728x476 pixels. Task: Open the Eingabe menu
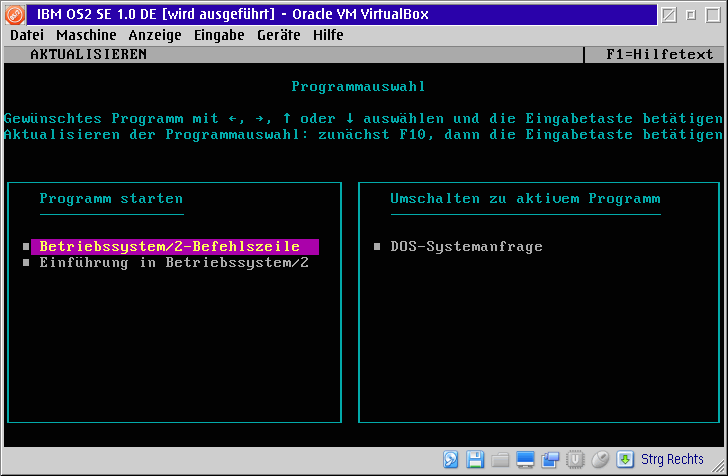coord(219,35)
